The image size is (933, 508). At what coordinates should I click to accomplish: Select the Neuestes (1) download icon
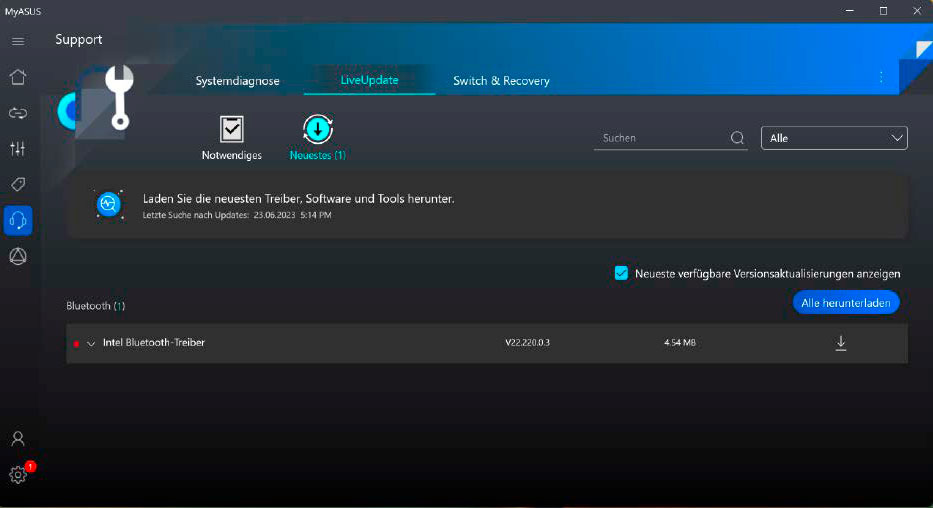click(x=318, y=129)
